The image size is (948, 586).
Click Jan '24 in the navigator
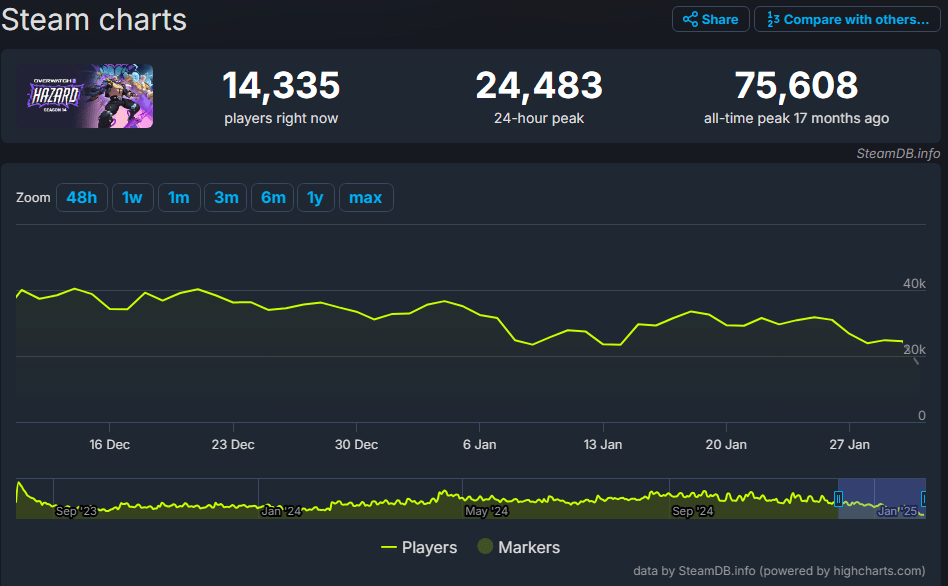[281, 511]
